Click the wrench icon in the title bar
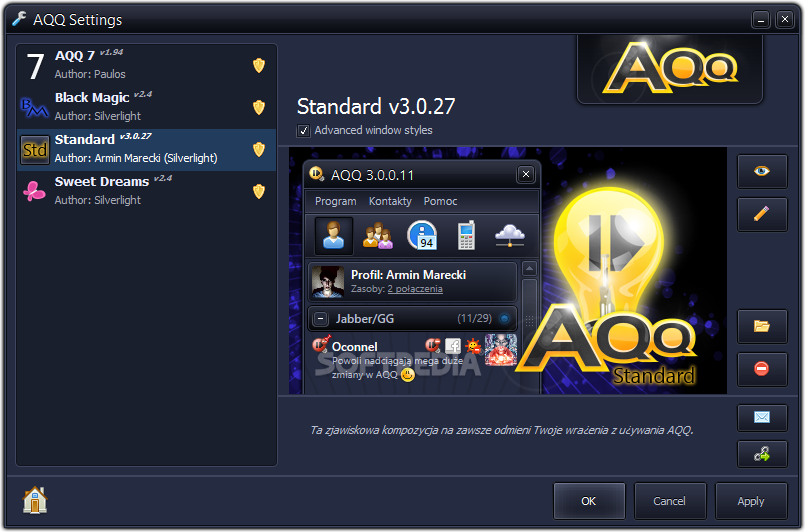The image size is (805, 532). [x=20, y=19]
